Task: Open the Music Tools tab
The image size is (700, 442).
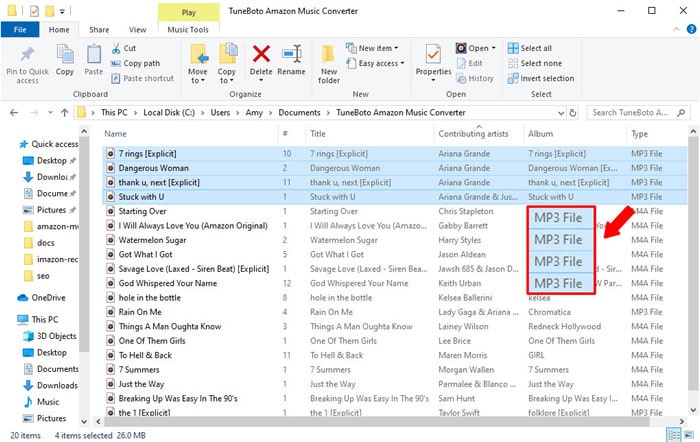Action: [188, 29]
